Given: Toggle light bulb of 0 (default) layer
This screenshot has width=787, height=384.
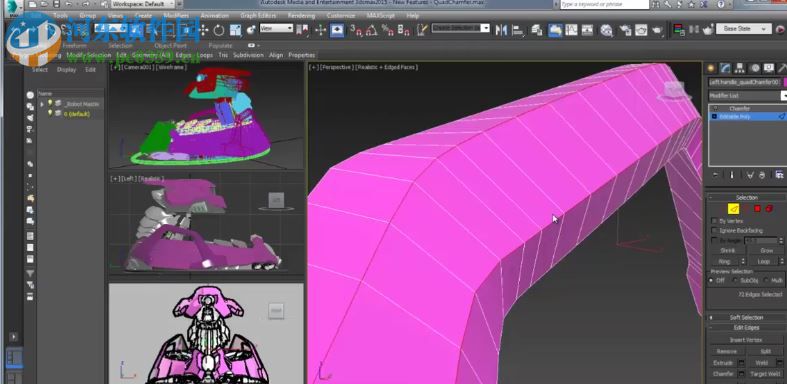Looking at the screenshot, I should coord(50,113).
